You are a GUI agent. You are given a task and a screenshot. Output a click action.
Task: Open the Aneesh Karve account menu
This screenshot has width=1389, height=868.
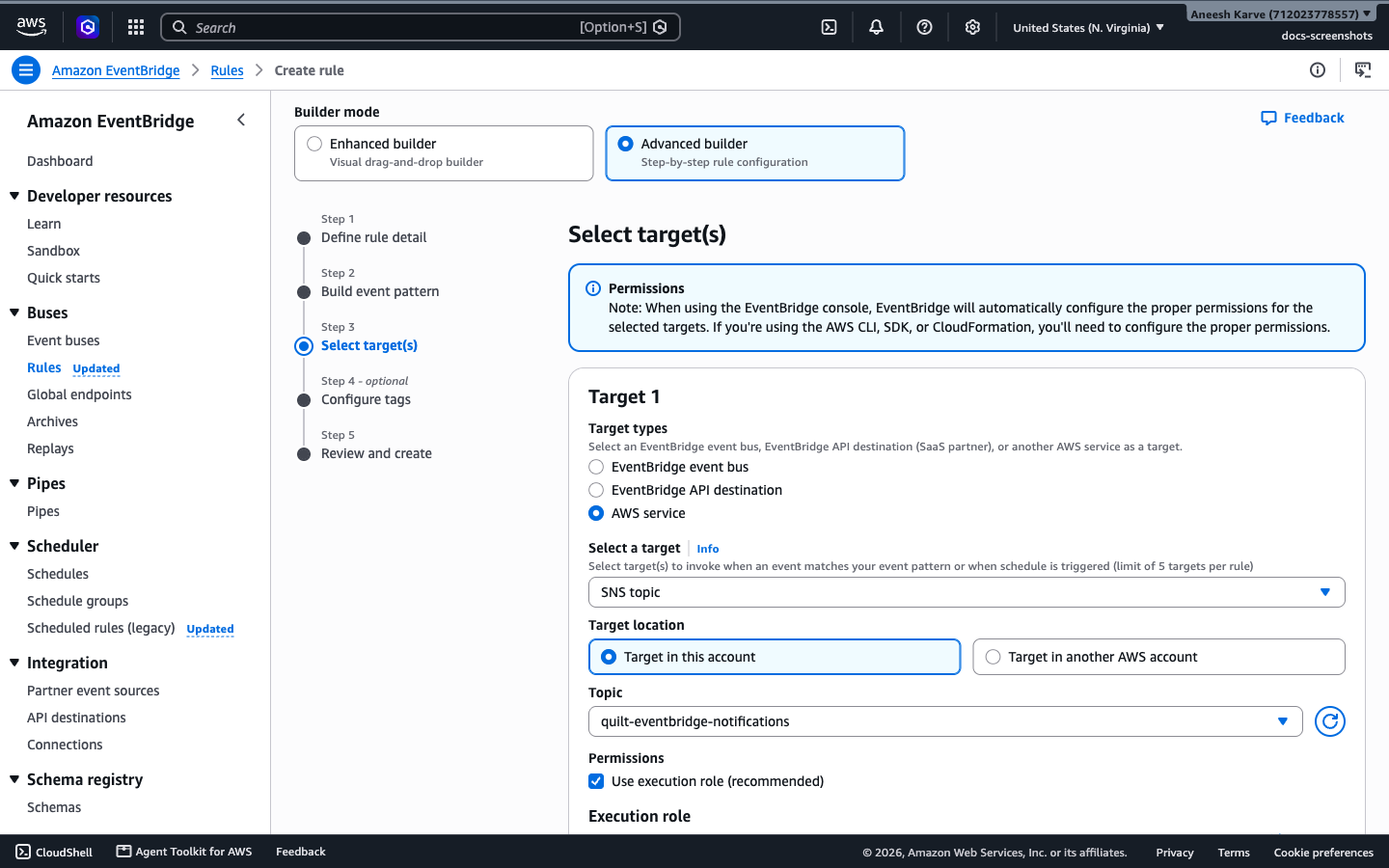[1280, 14]
